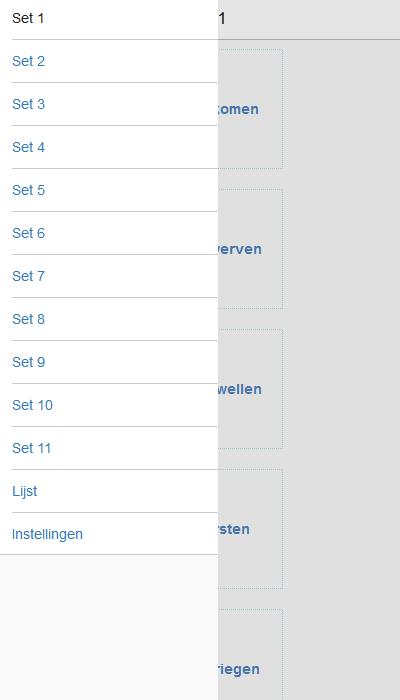
Task: Open Set 7 in the side panel
Action: click(x=109, y=276)
